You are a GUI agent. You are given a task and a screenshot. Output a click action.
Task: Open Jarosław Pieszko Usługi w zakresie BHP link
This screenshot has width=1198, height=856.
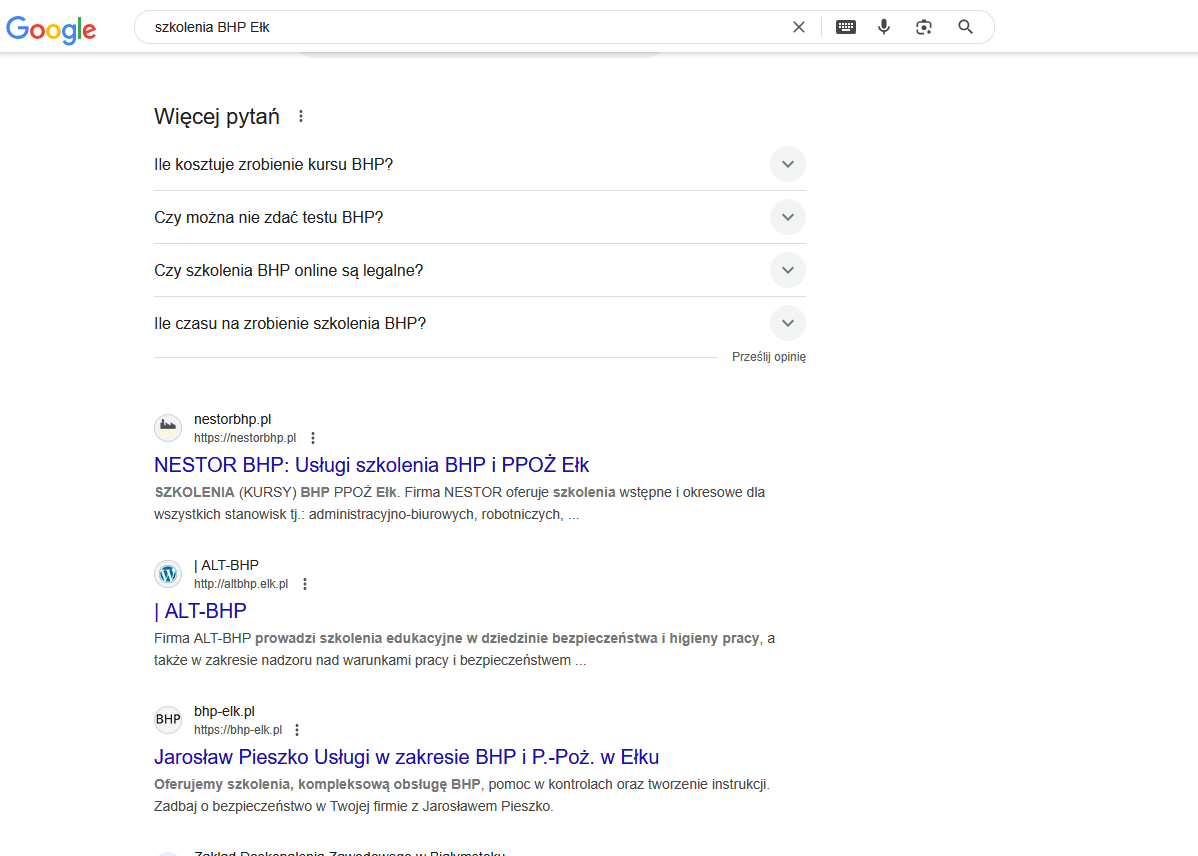[x=406, y=757]
